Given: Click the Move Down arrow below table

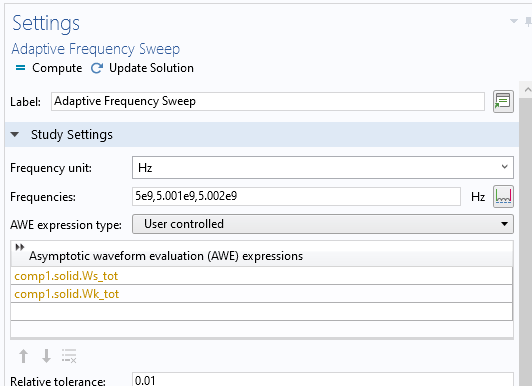Looking at the screenshot, I should pos(46,356).
